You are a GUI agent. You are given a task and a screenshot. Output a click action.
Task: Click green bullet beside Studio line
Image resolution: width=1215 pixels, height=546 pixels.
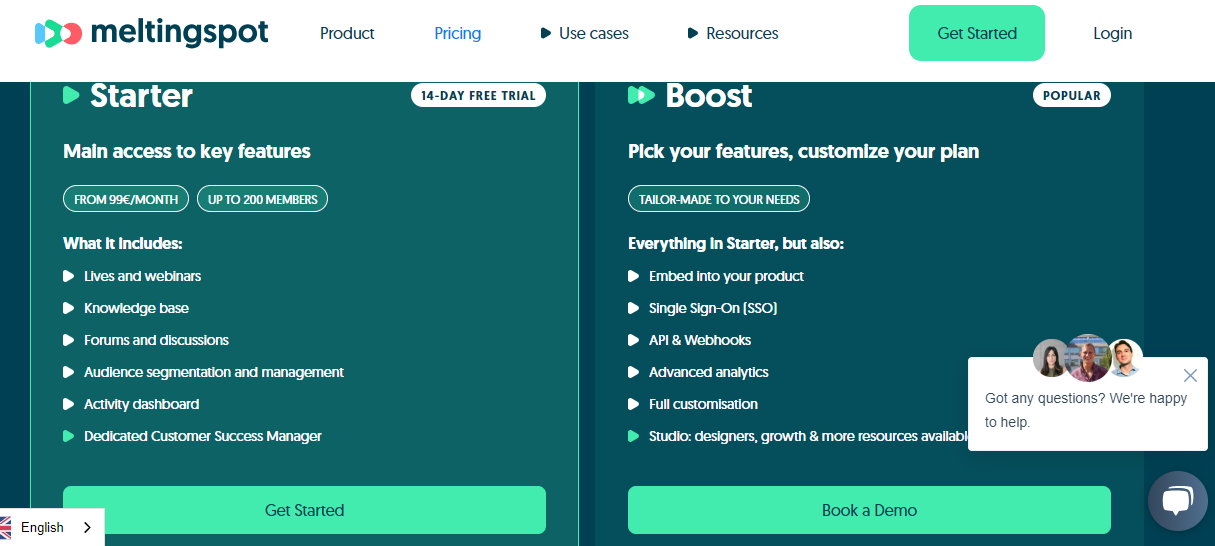[634, 436]
